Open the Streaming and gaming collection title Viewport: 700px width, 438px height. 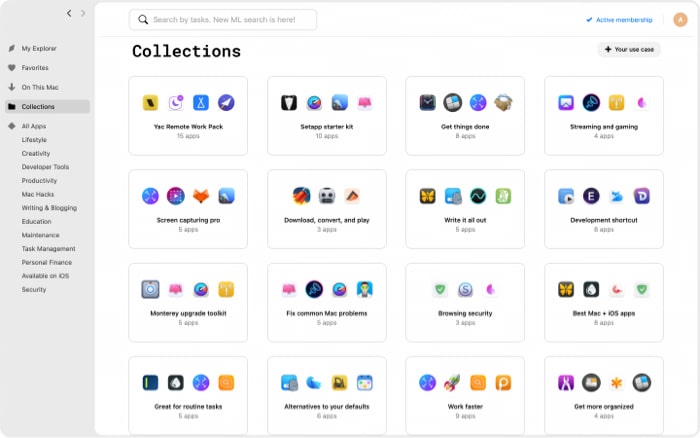(x=604, y=127)
